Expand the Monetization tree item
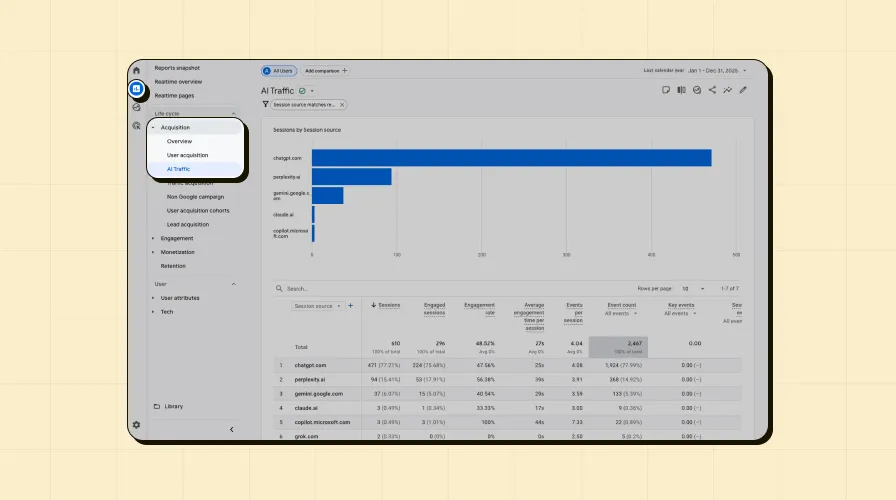This screenshot has width=896, height=500. [153, 252]
